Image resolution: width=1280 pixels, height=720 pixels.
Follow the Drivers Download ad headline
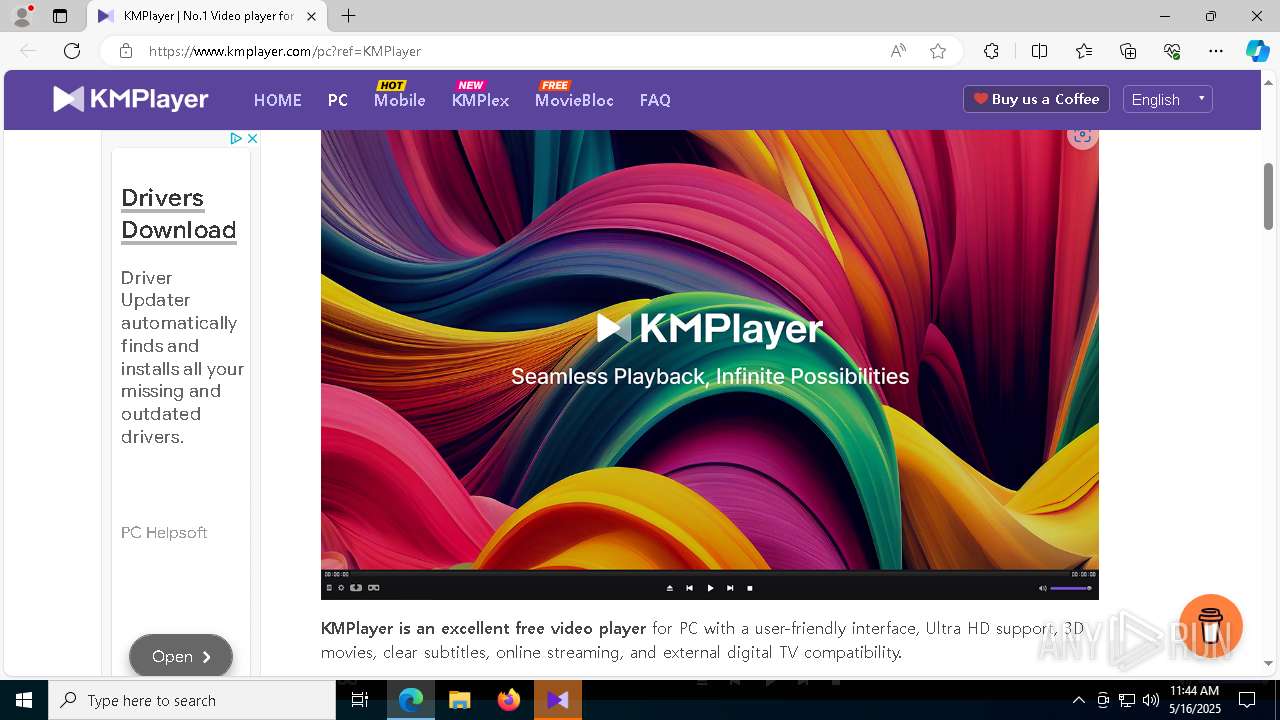pos(178,213)
